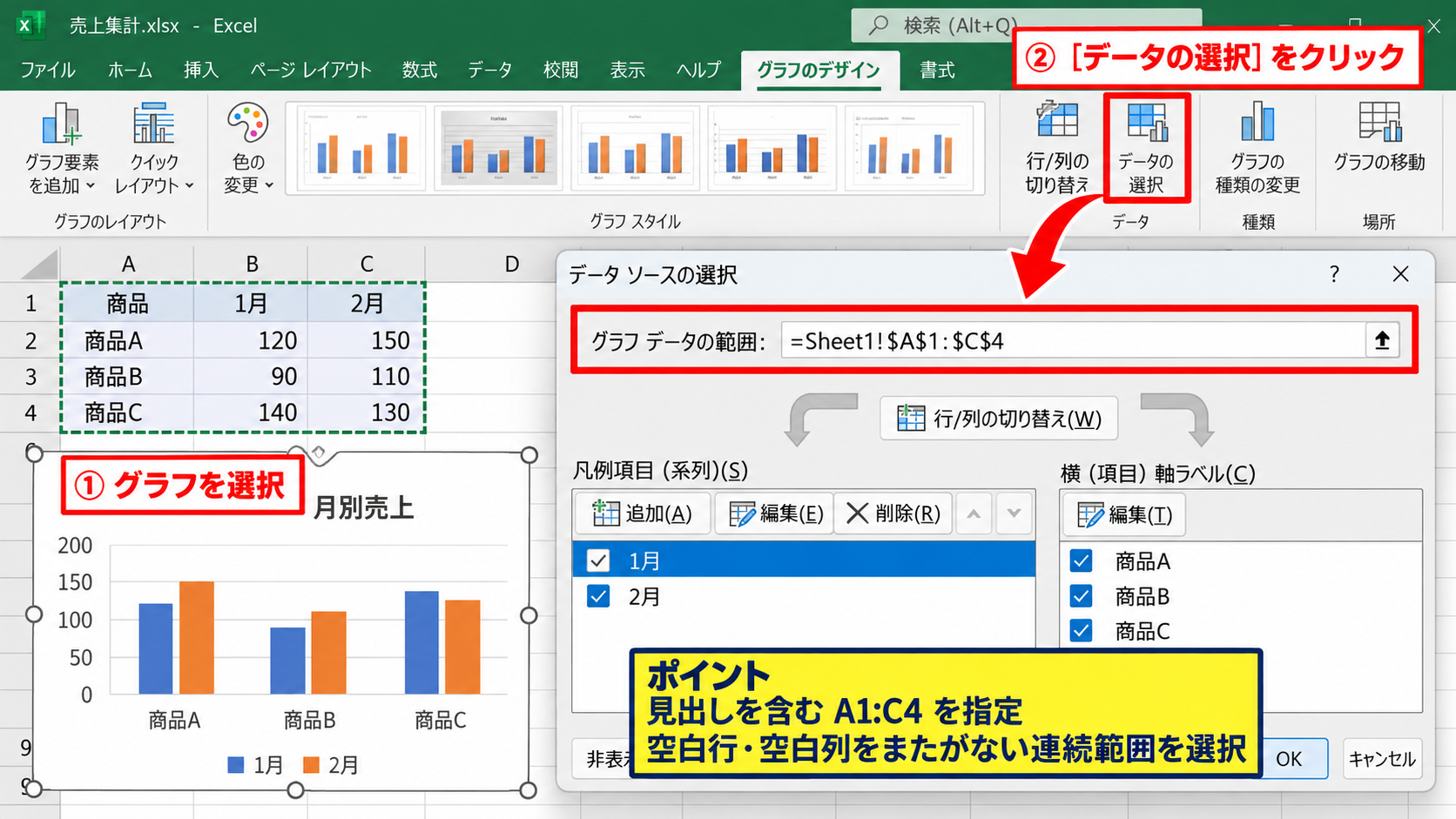
Task: Click the 削除(R) series button
Action: 893,514
